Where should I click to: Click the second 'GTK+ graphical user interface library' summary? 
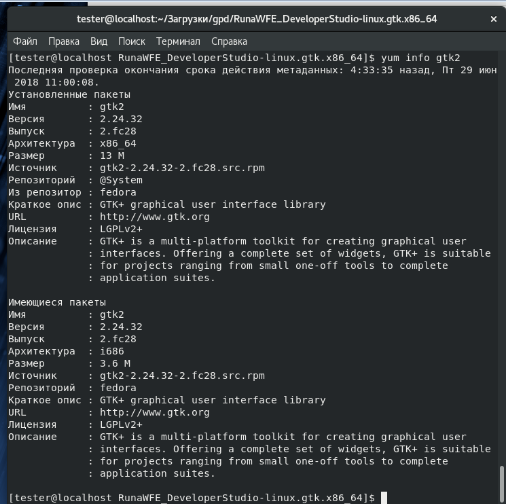pos(213,400)
